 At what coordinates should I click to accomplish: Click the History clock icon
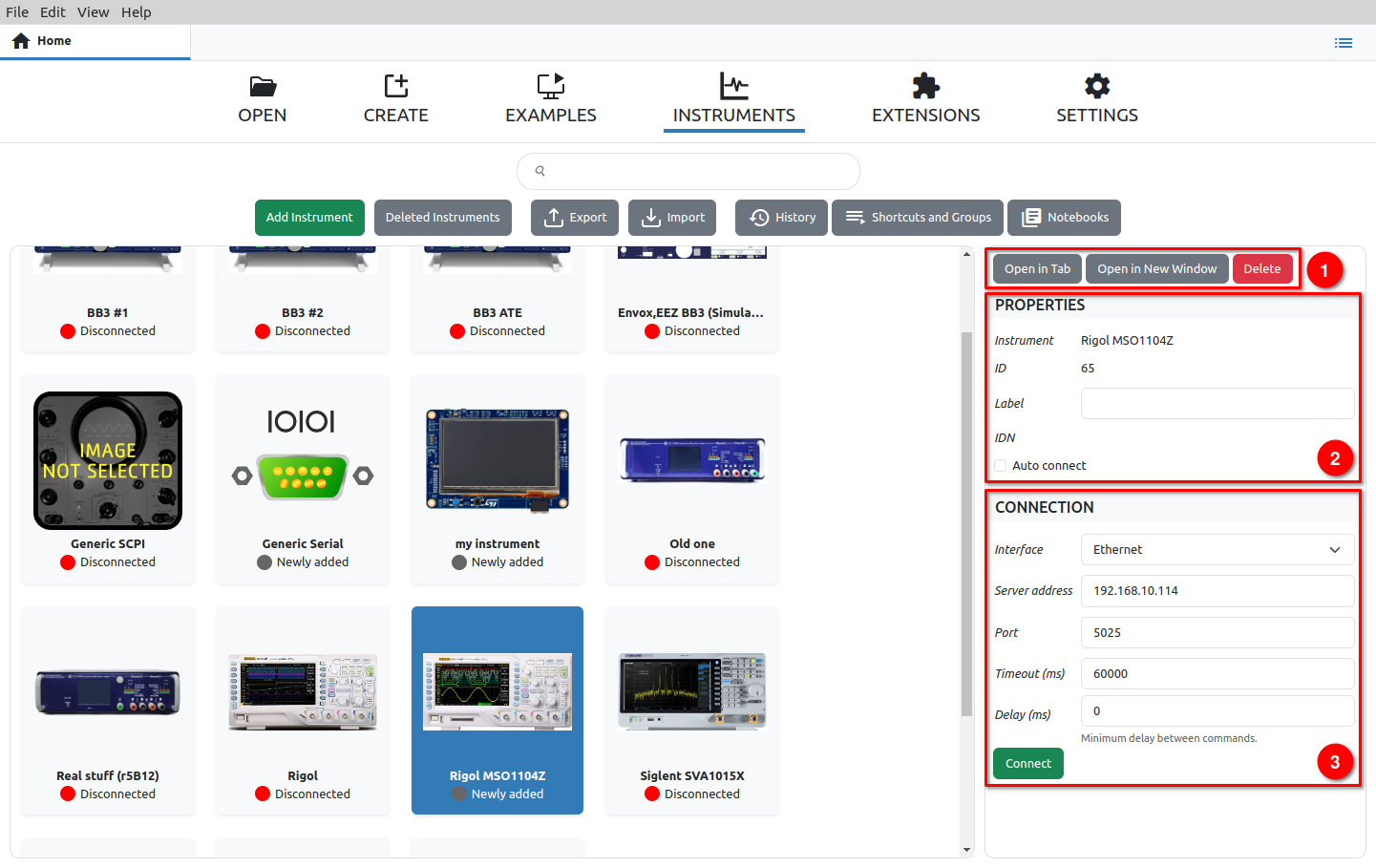(759, 218)
